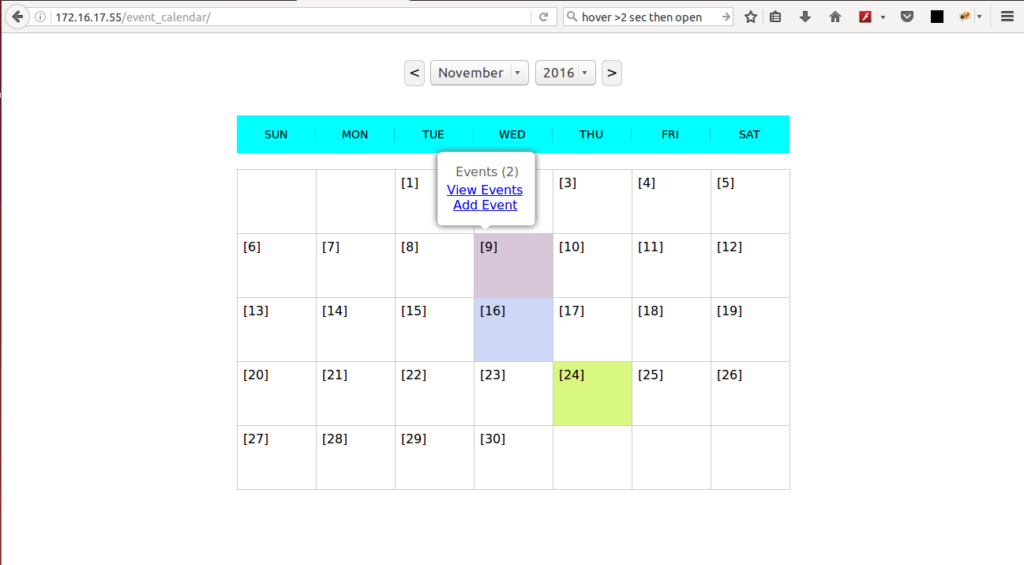Viewport: 1024px width, 565px height.
Task: Select the green day [24] cell
Action: coord(592,393)
